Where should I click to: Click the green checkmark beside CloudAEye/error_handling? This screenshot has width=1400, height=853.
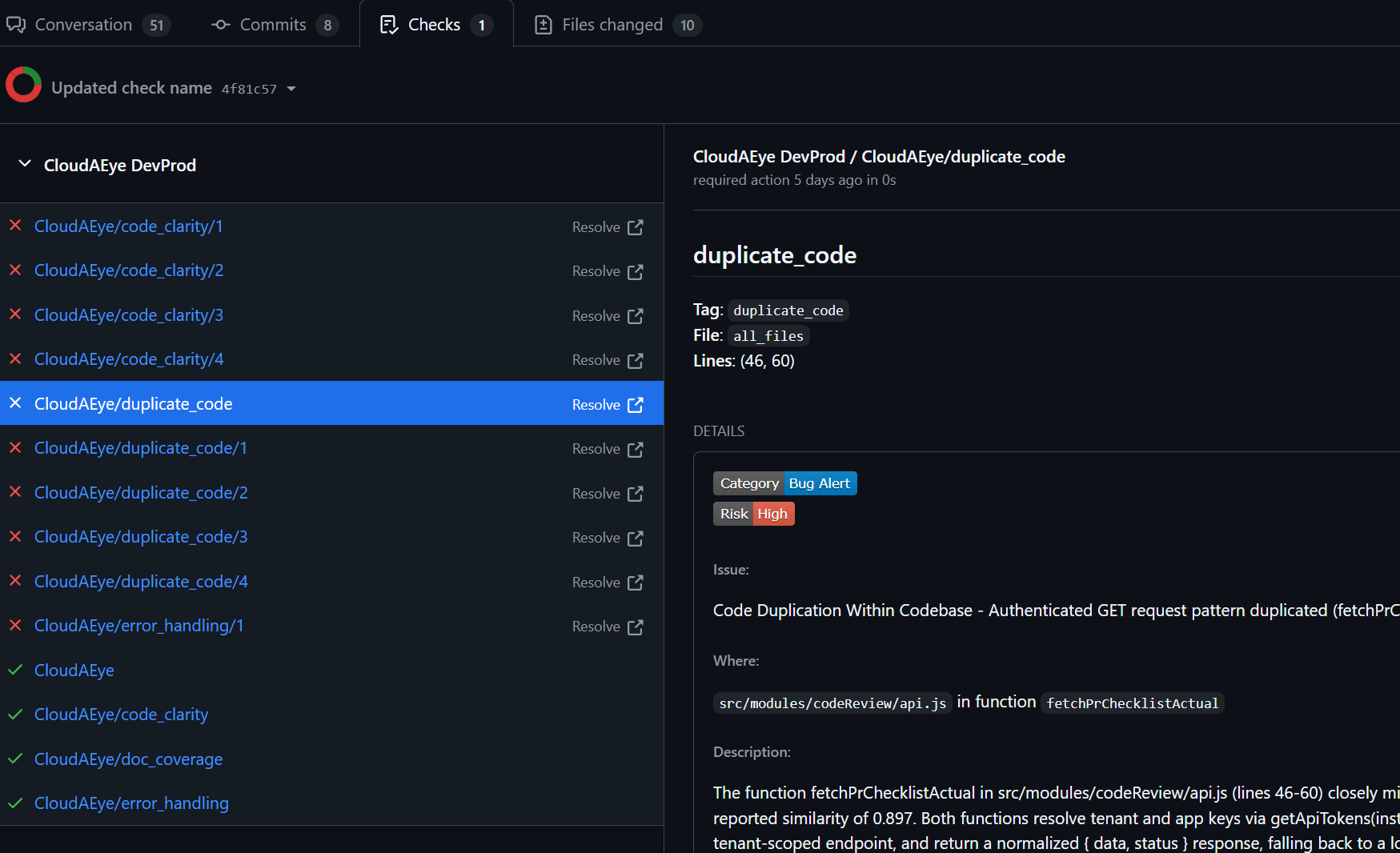click(x=14, y=803)
